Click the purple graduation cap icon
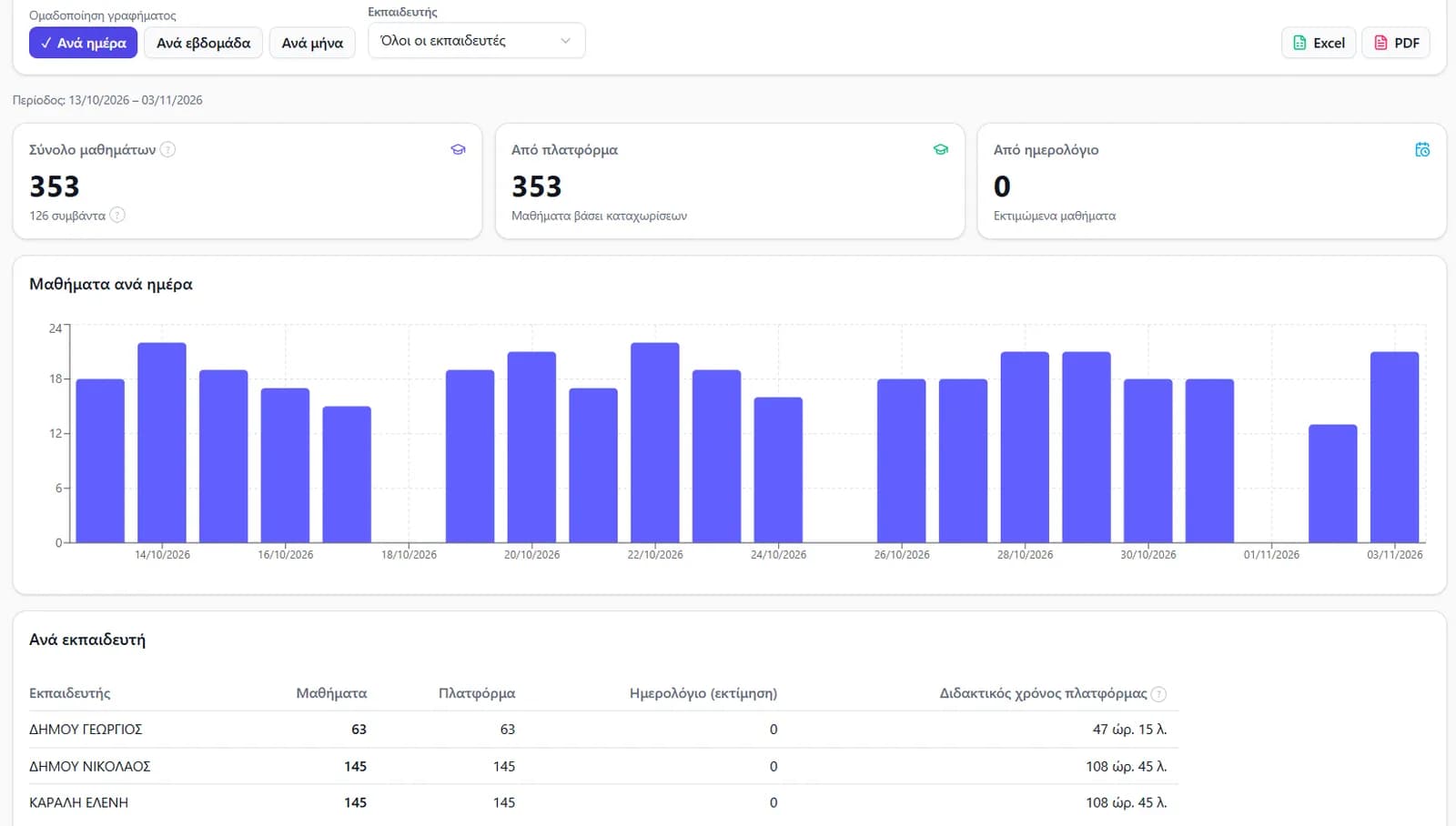Viewport: 1456px width, 826px height. [x=459, y=150]
